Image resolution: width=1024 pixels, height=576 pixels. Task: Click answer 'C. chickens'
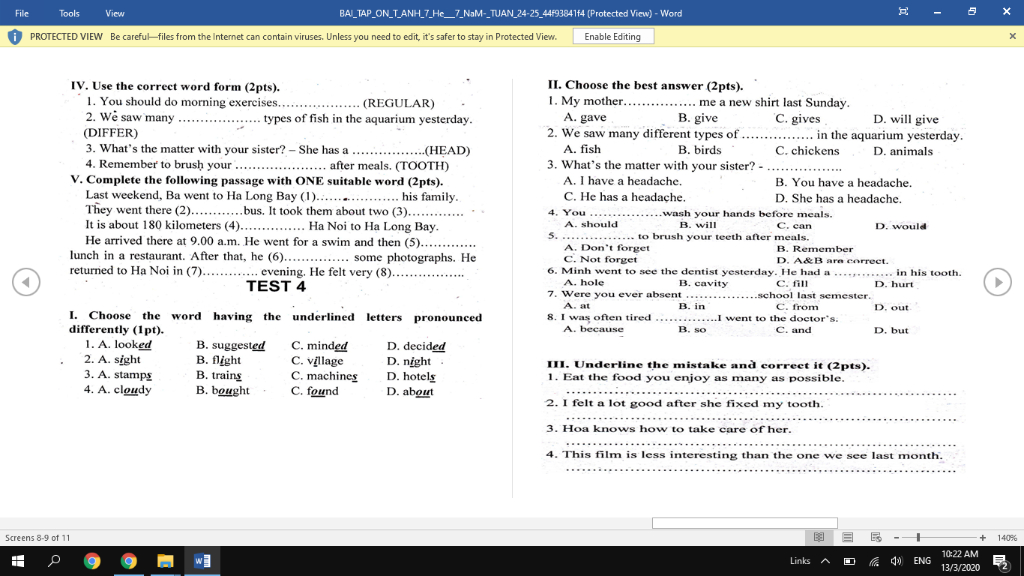click(x=807, y=151)
